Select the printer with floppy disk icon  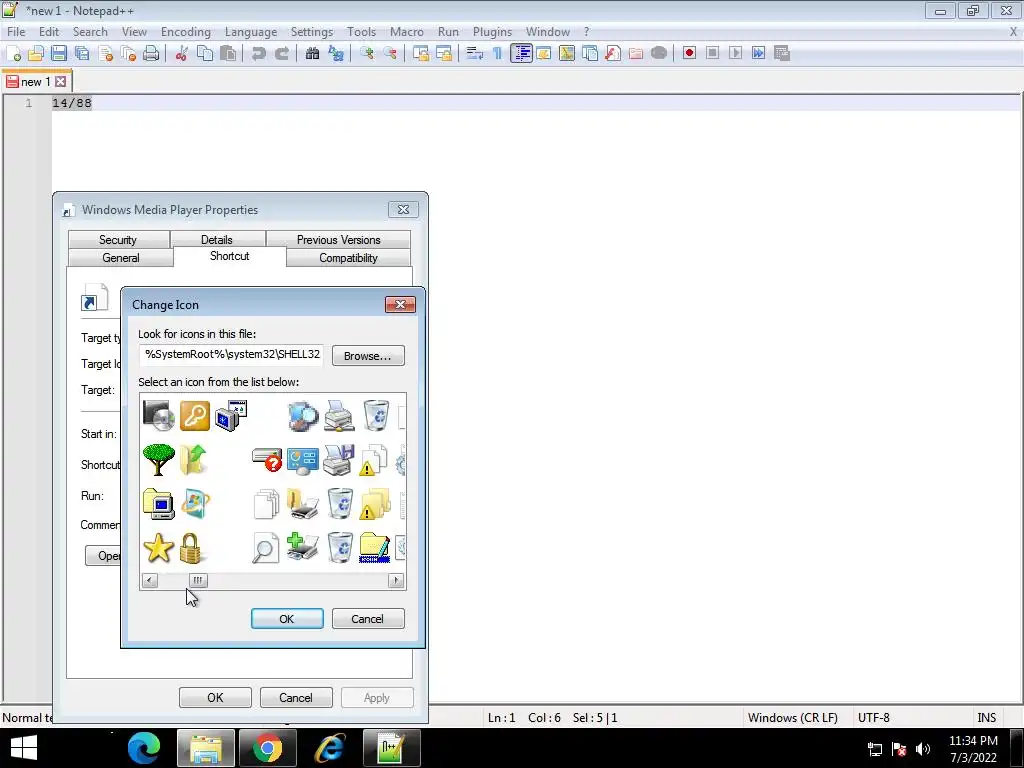click(x=339, y=460)
